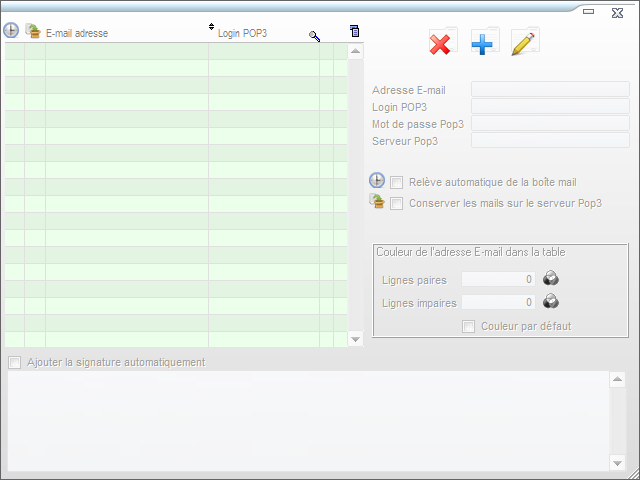640x480 pixels.
Task: Enable Relève automatique de la boîte mail
Action: [397, 182]
